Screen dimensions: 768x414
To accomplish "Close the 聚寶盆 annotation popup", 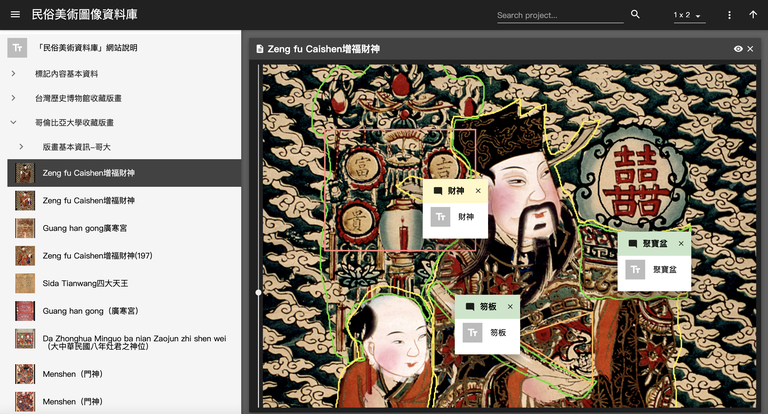I will click(x=681, y=244).
